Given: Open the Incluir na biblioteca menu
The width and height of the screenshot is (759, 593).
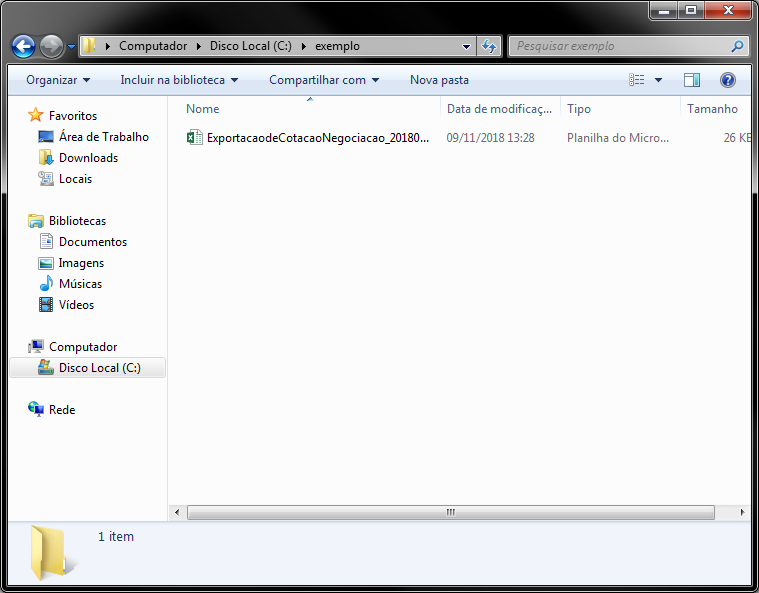Looking at the screenshot, I should point(179,80).
